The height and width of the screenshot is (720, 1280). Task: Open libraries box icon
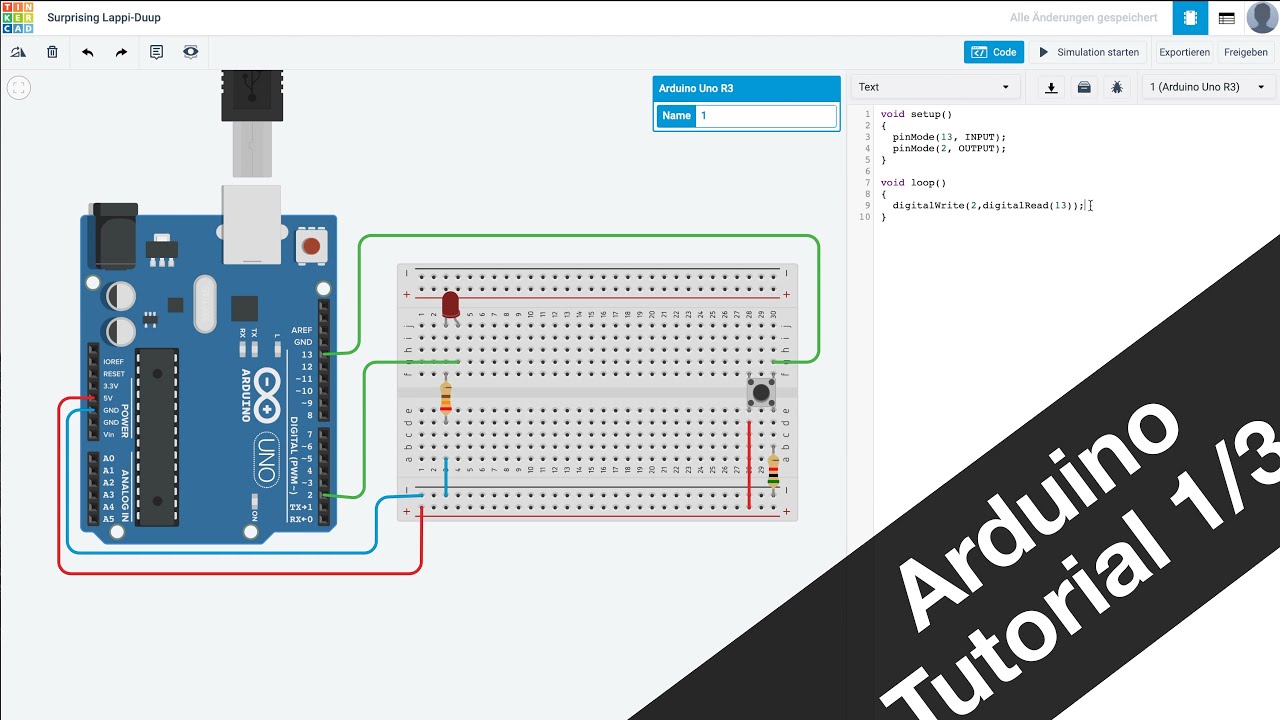pyautogui.click(x=1084, y=87)
